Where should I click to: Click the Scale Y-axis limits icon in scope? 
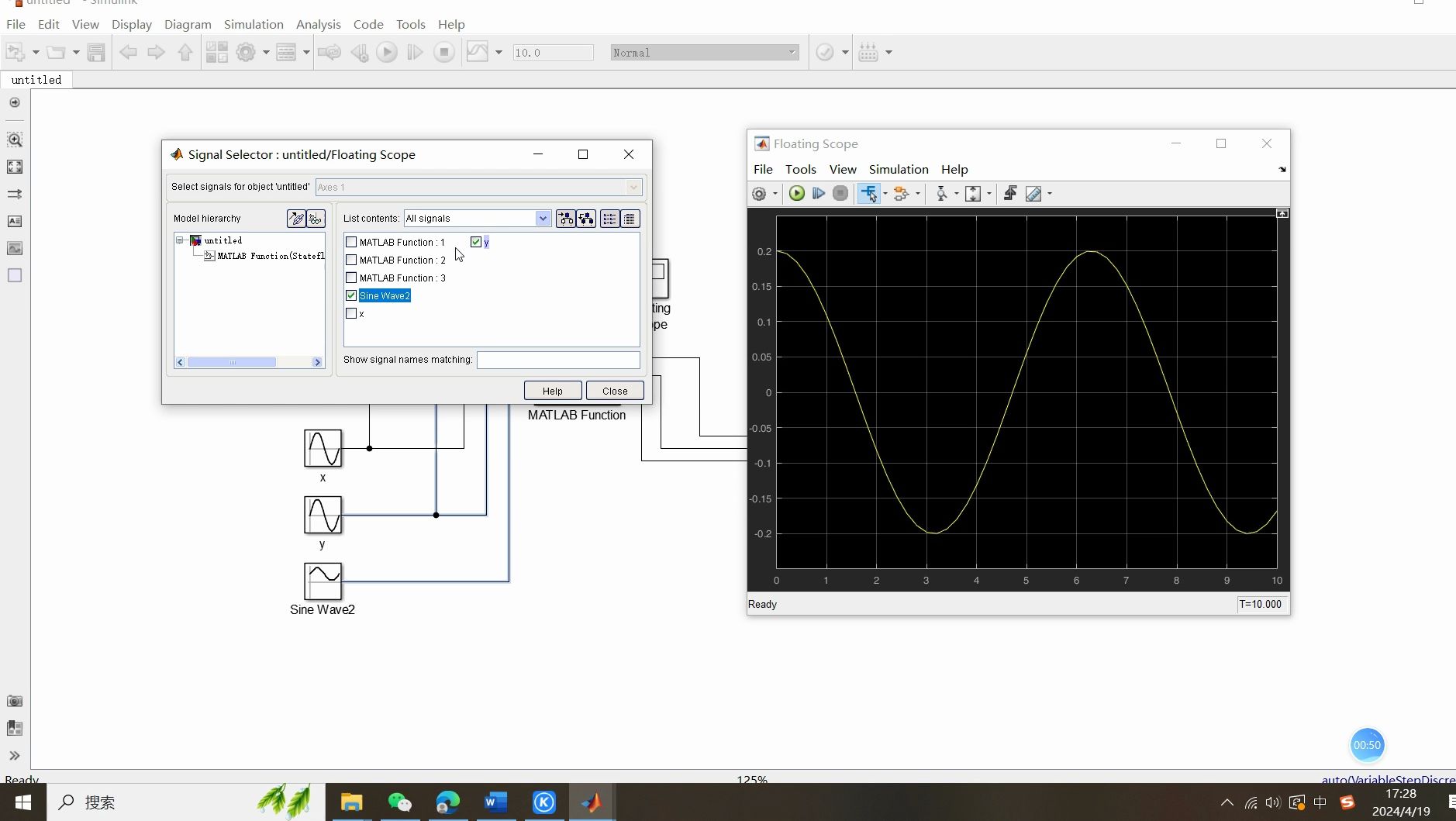pos(973,194)
